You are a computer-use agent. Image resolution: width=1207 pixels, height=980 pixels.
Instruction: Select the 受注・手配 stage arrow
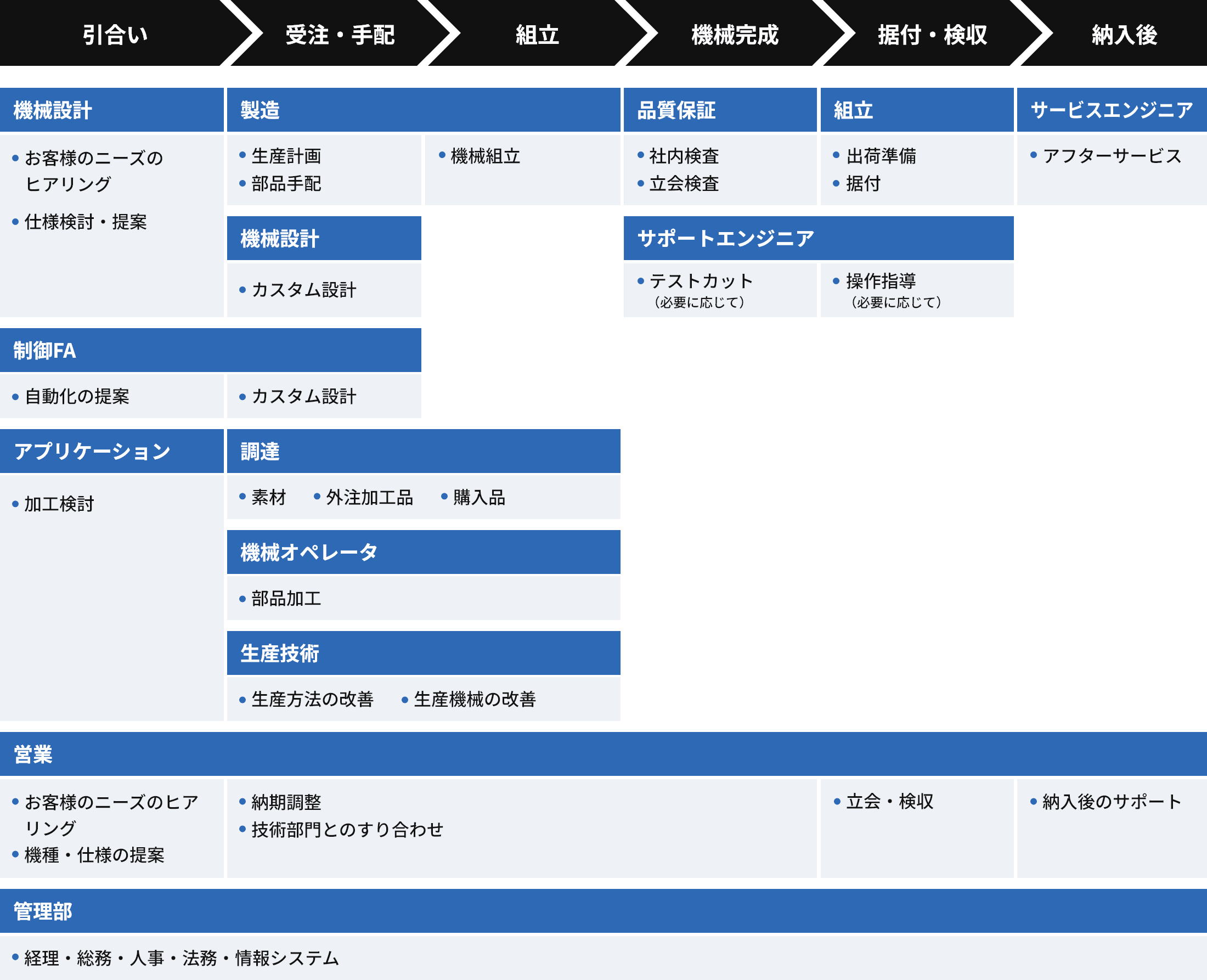coord(340,35)
